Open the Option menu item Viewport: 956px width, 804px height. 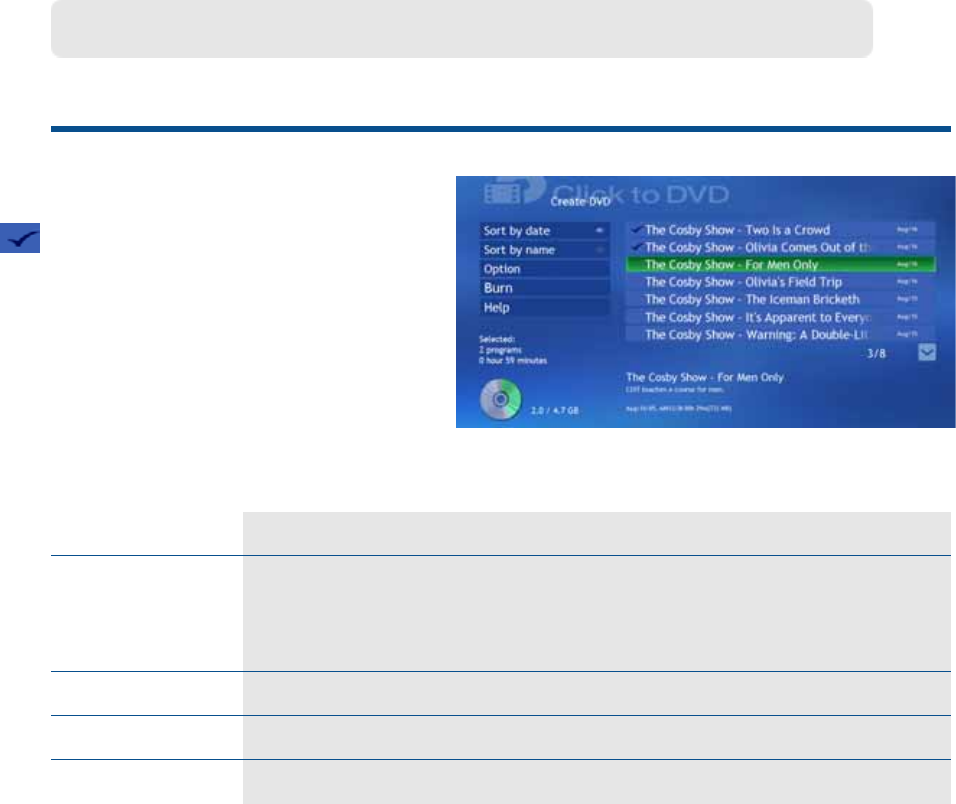tap(544, 269)
